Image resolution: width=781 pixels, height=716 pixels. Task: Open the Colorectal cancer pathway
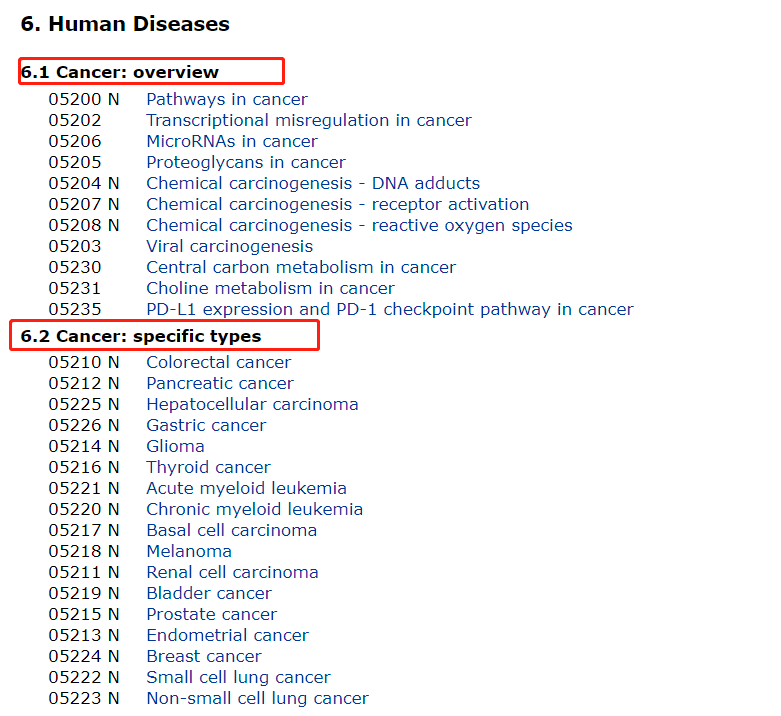click(x=219, y=362)
